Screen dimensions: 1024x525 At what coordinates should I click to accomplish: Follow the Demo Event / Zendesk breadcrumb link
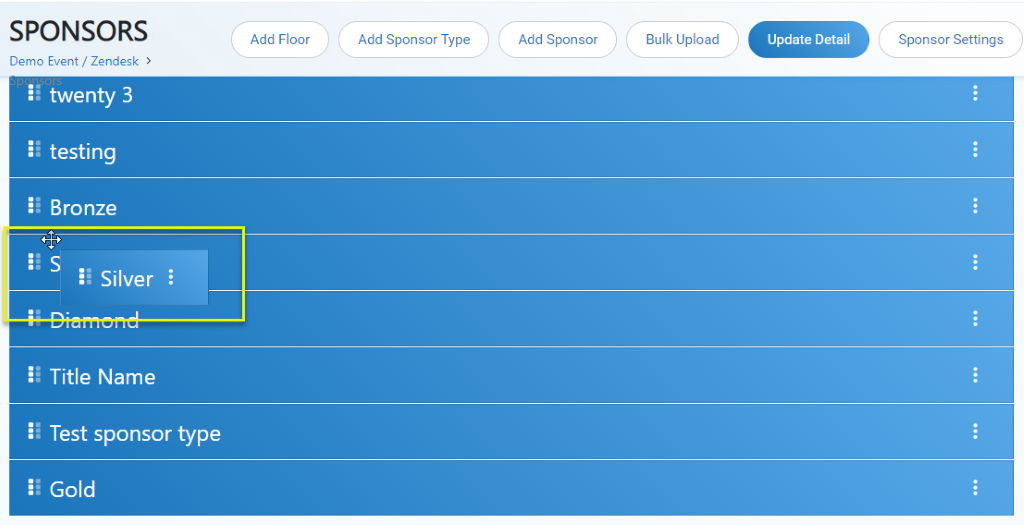pos(74,61)
